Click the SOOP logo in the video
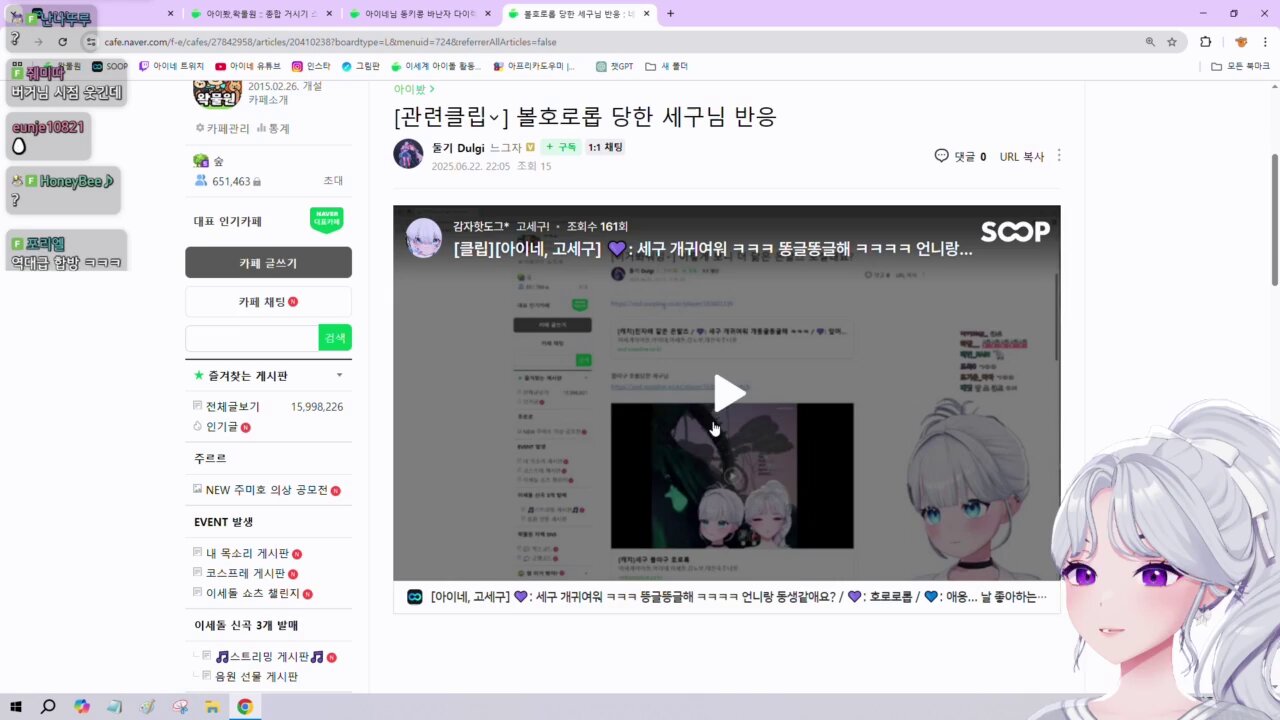Image resolution: width=1280 pixels, height=720 pixels. click(x=1015, y=232)
